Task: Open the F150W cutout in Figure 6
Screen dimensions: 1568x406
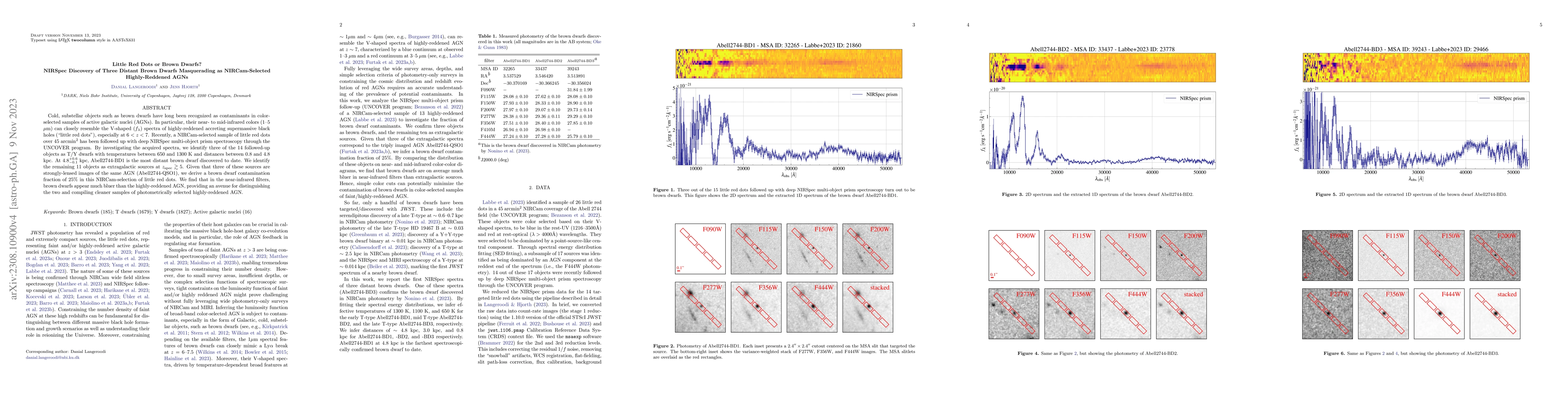Action: 1439,255
